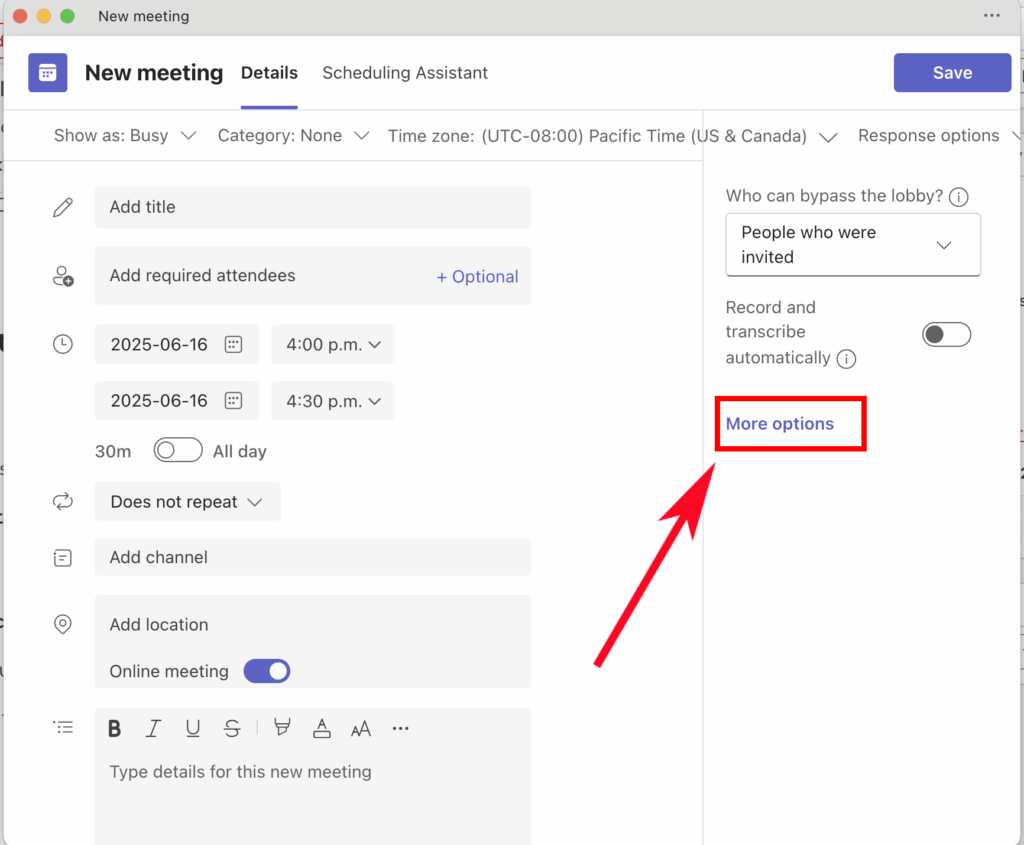Turn off the Online meeting toggle
The image size is (1024, 845).
tap(267, 671)
